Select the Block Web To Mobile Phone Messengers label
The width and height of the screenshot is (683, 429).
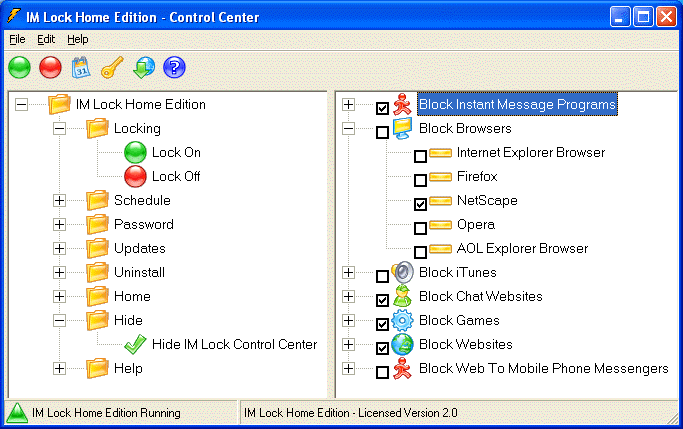(544, 368)
